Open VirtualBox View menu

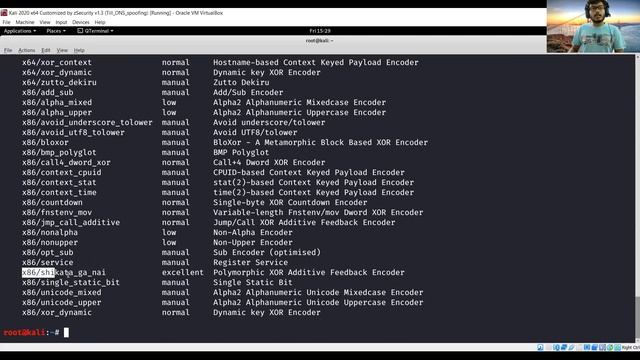[x=45, y=22]
